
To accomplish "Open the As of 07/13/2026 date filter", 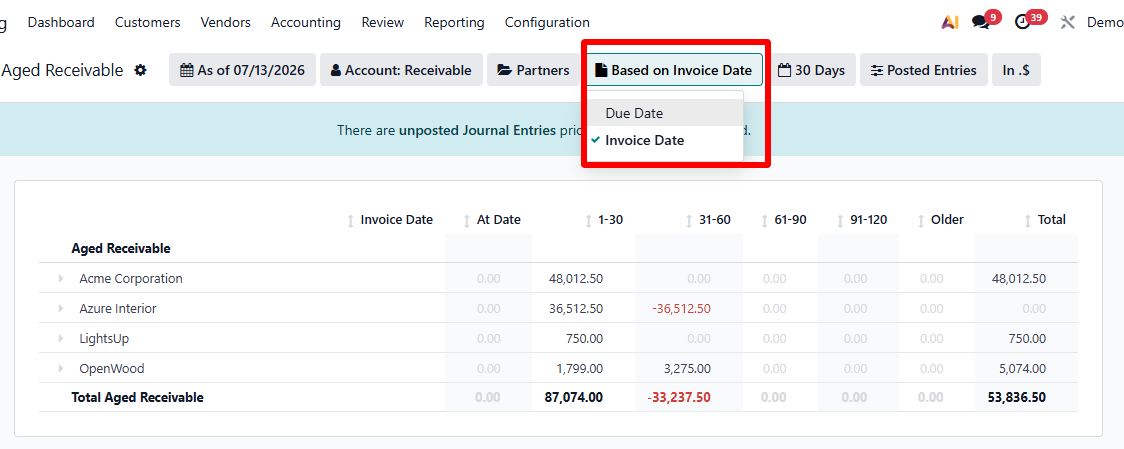I will pyautogui.click(x=242, y=70).
